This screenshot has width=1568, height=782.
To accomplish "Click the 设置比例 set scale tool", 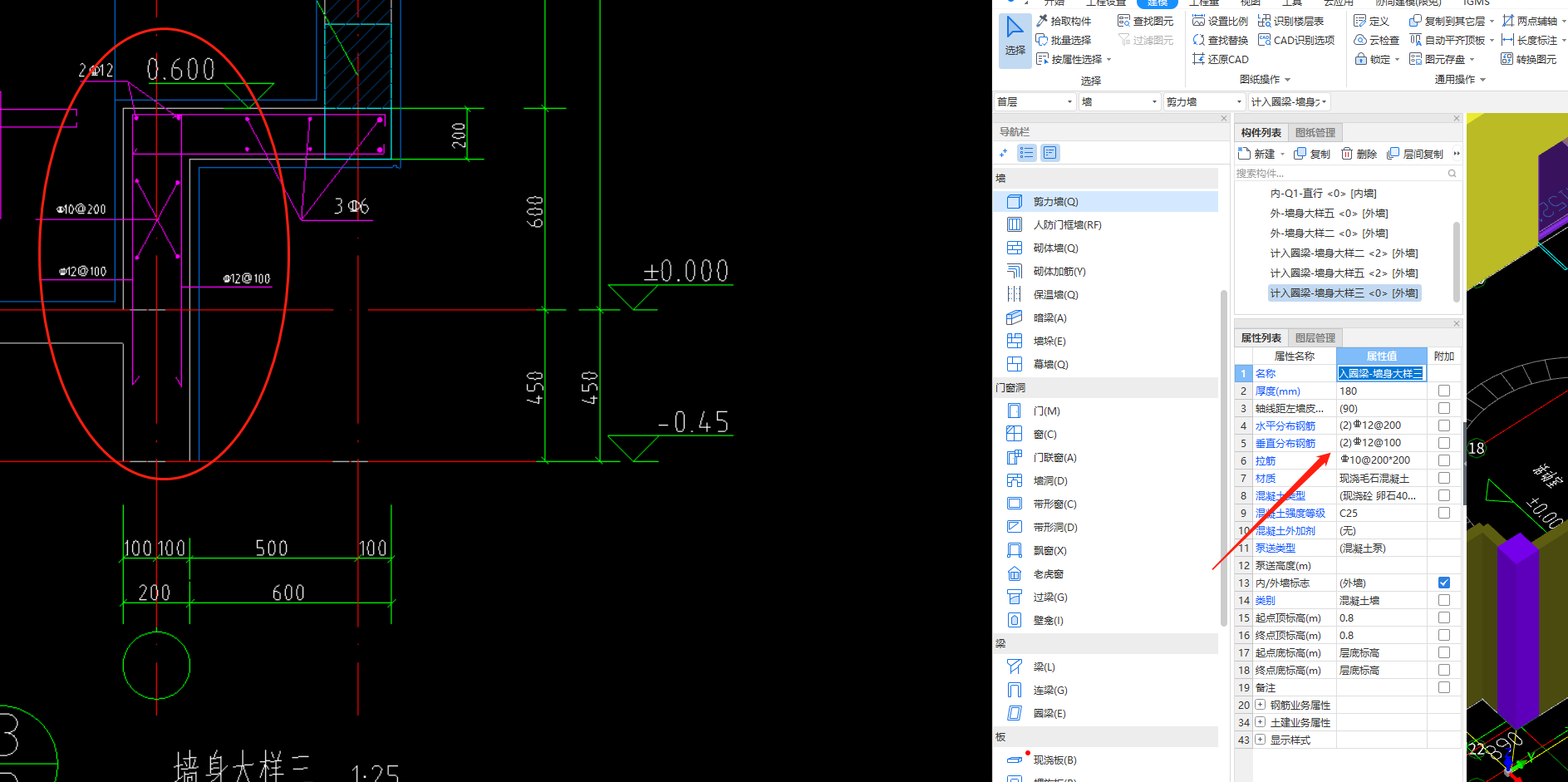I will [x=1220, y=21].
